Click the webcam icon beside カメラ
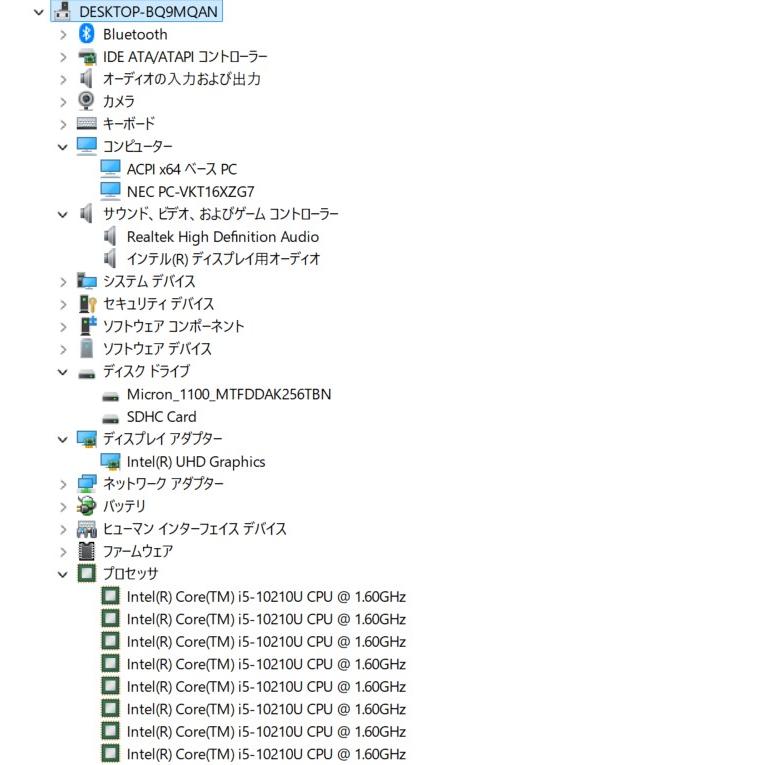Image resolution: width=765 pixels, height=765 pixels. pyautogui.click(x=86, y=101)
